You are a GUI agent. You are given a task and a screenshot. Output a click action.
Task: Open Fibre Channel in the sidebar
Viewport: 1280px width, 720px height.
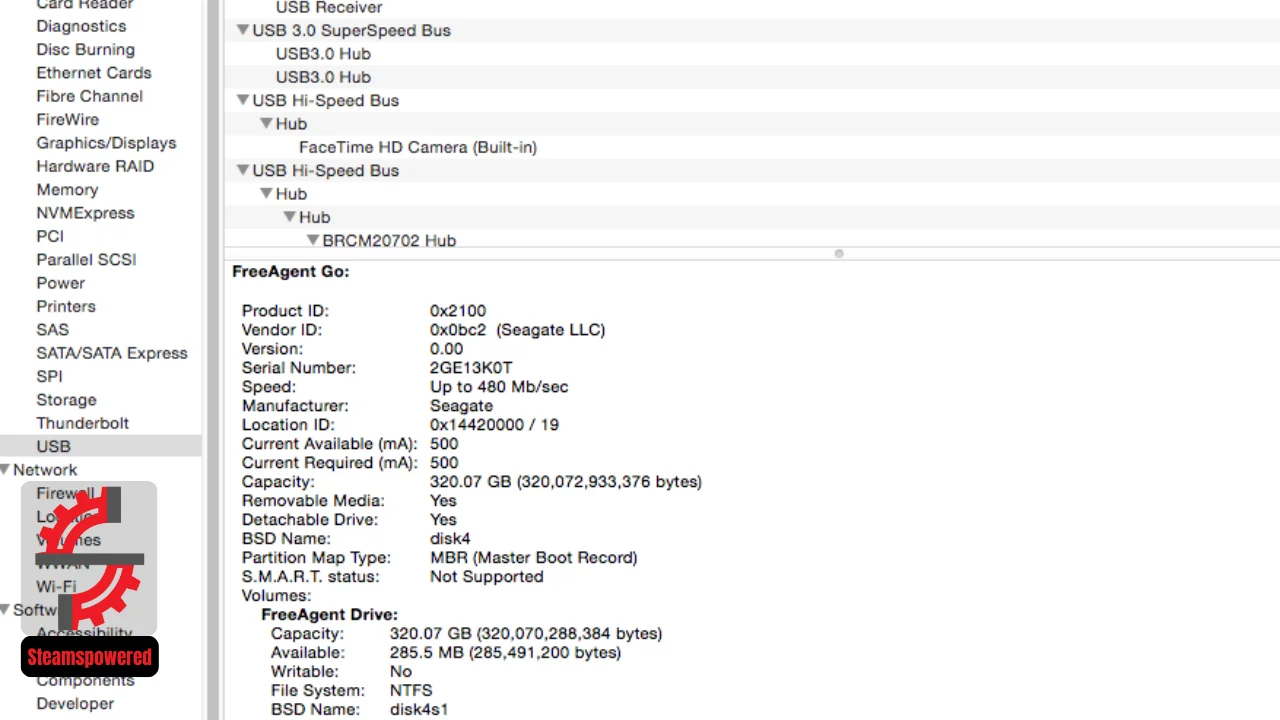tap(89, 96)
